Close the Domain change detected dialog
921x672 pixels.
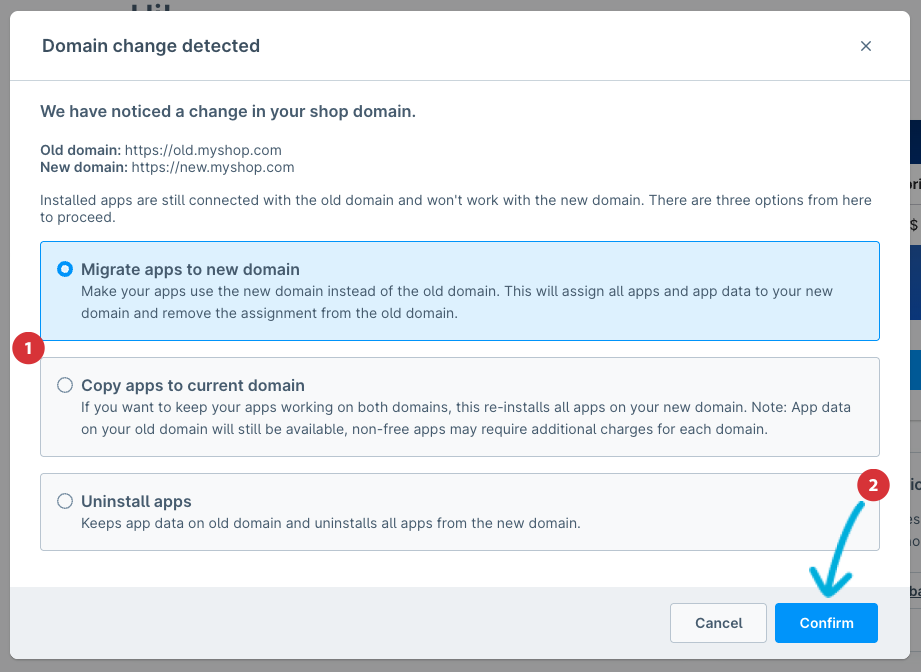click(x=866, y=46)
